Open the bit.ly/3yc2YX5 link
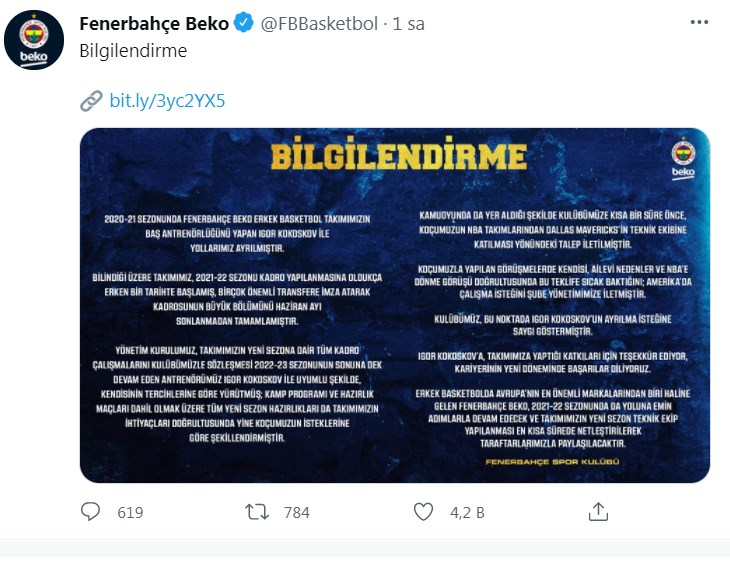This screenshot has width=730, height=562. pos(167,101)
